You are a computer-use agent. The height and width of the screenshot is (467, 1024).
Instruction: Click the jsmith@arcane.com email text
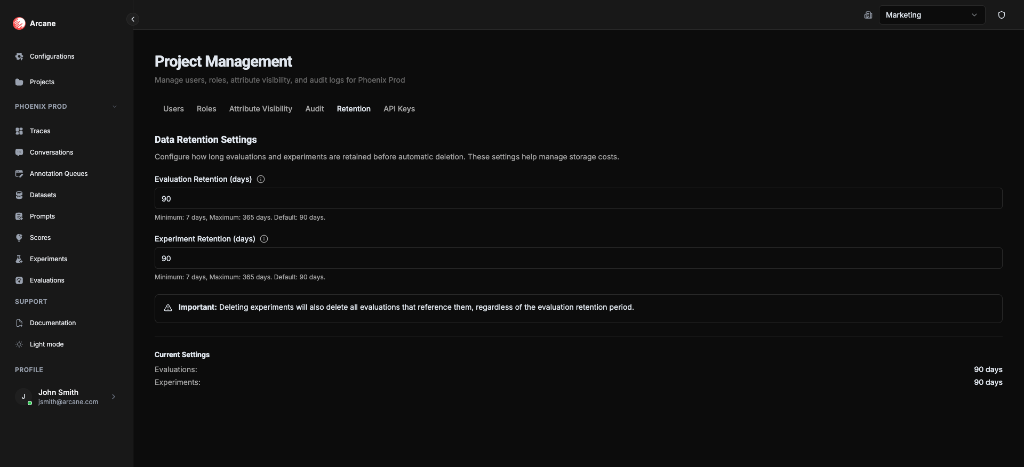pos(68,402)
